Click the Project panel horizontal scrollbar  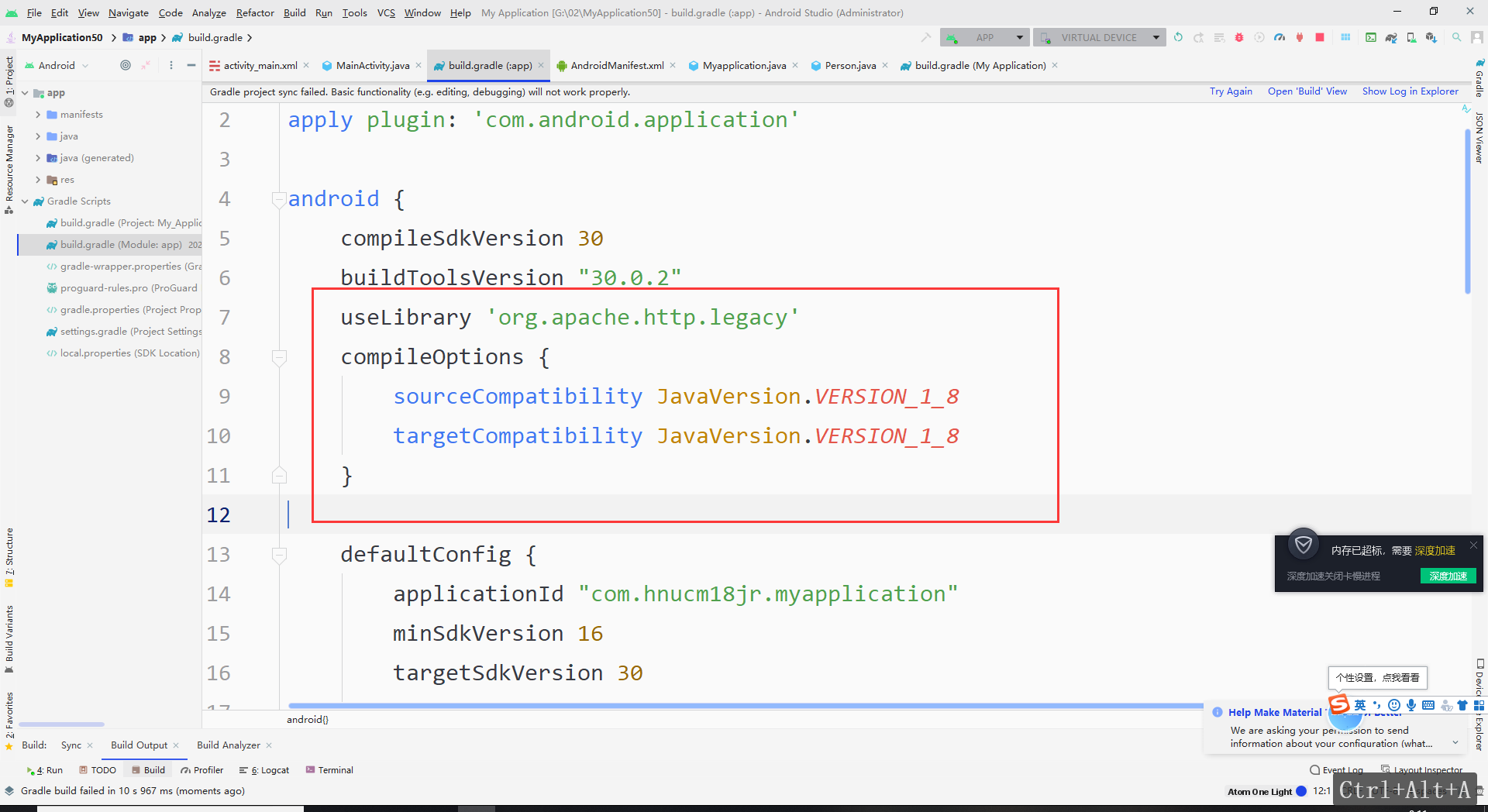(x=62, y=724)
